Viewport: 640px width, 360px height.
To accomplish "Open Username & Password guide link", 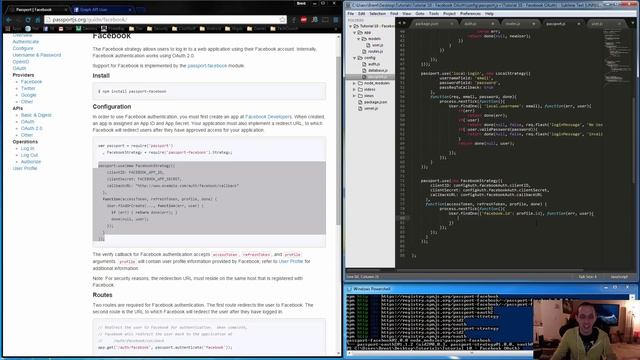I will [37, 55].
